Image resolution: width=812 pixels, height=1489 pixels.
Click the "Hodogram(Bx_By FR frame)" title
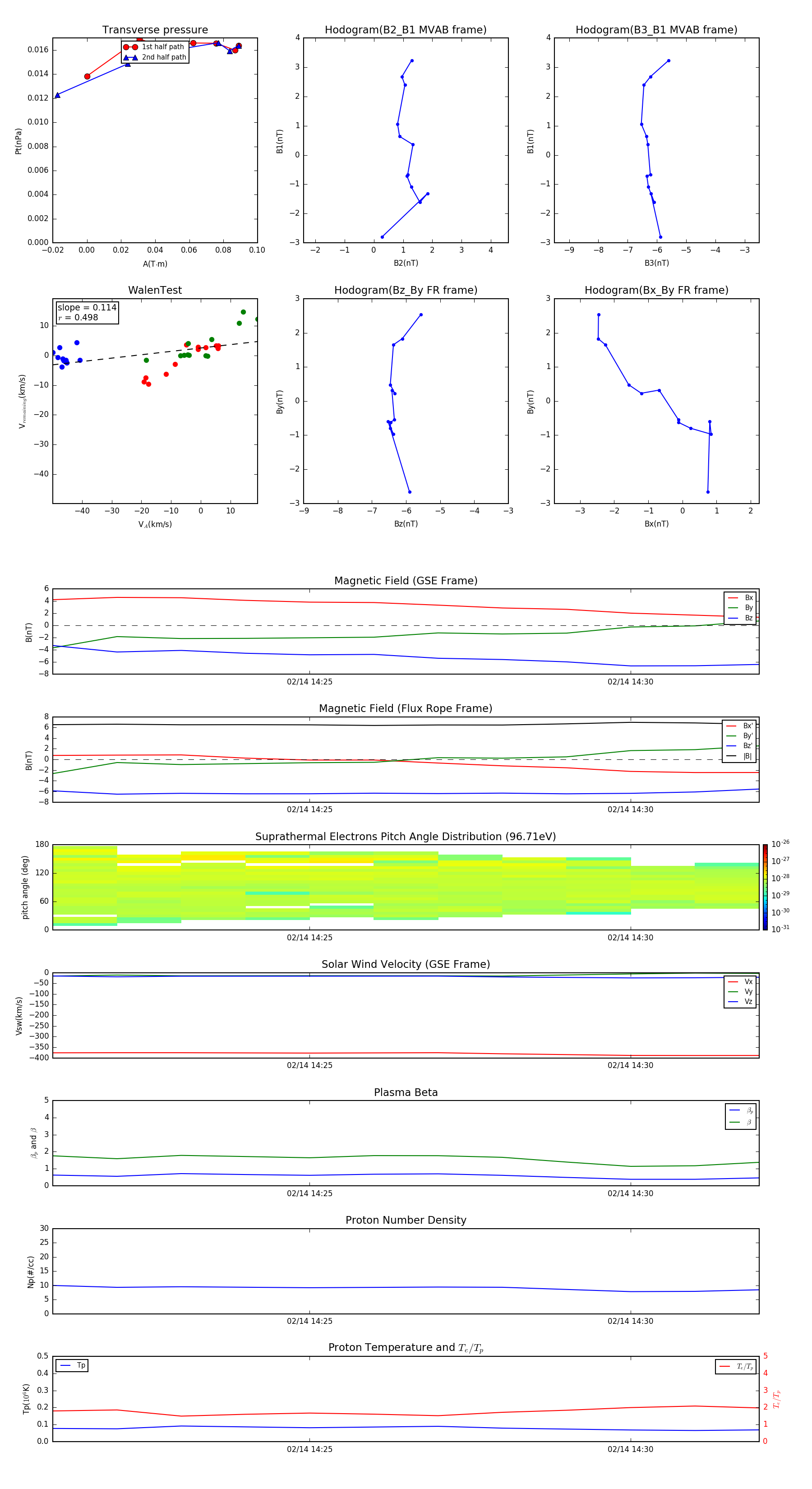click(656, 290)
